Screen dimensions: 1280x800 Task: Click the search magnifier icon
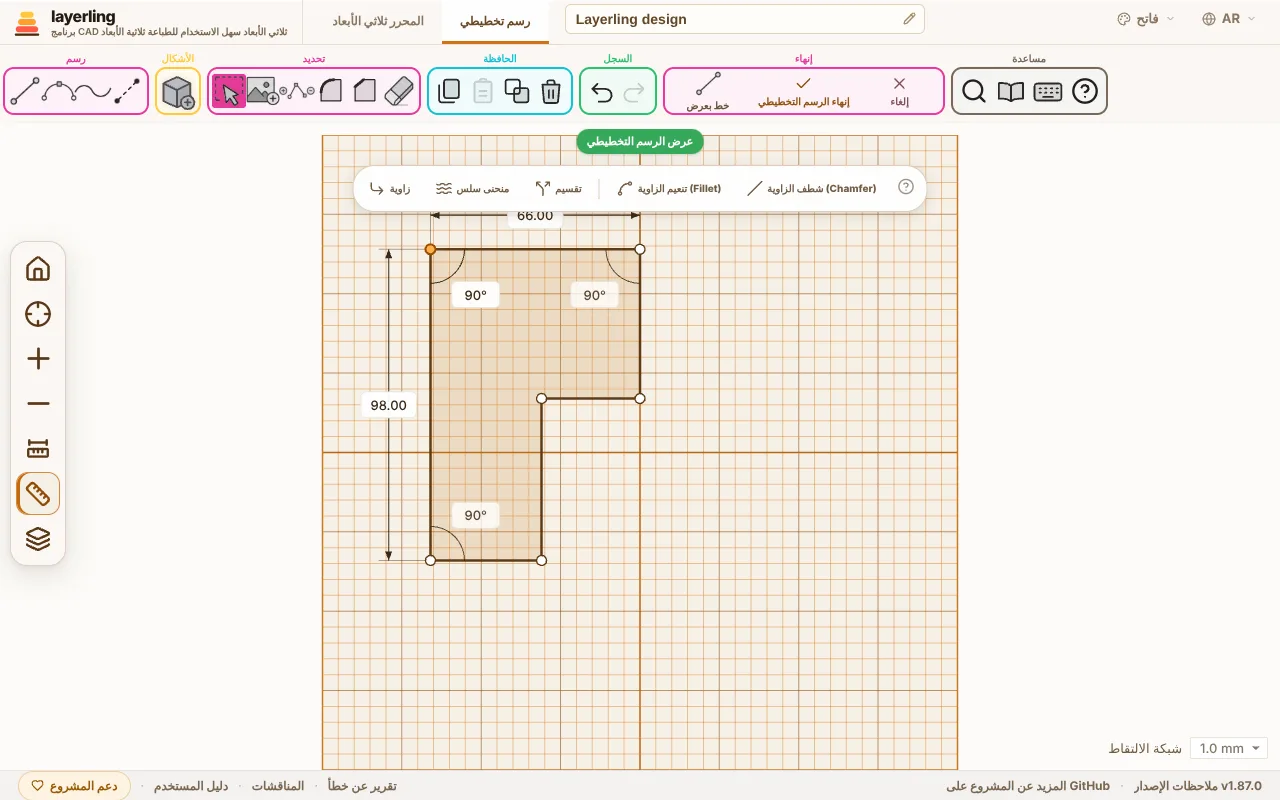pos(974,92)
